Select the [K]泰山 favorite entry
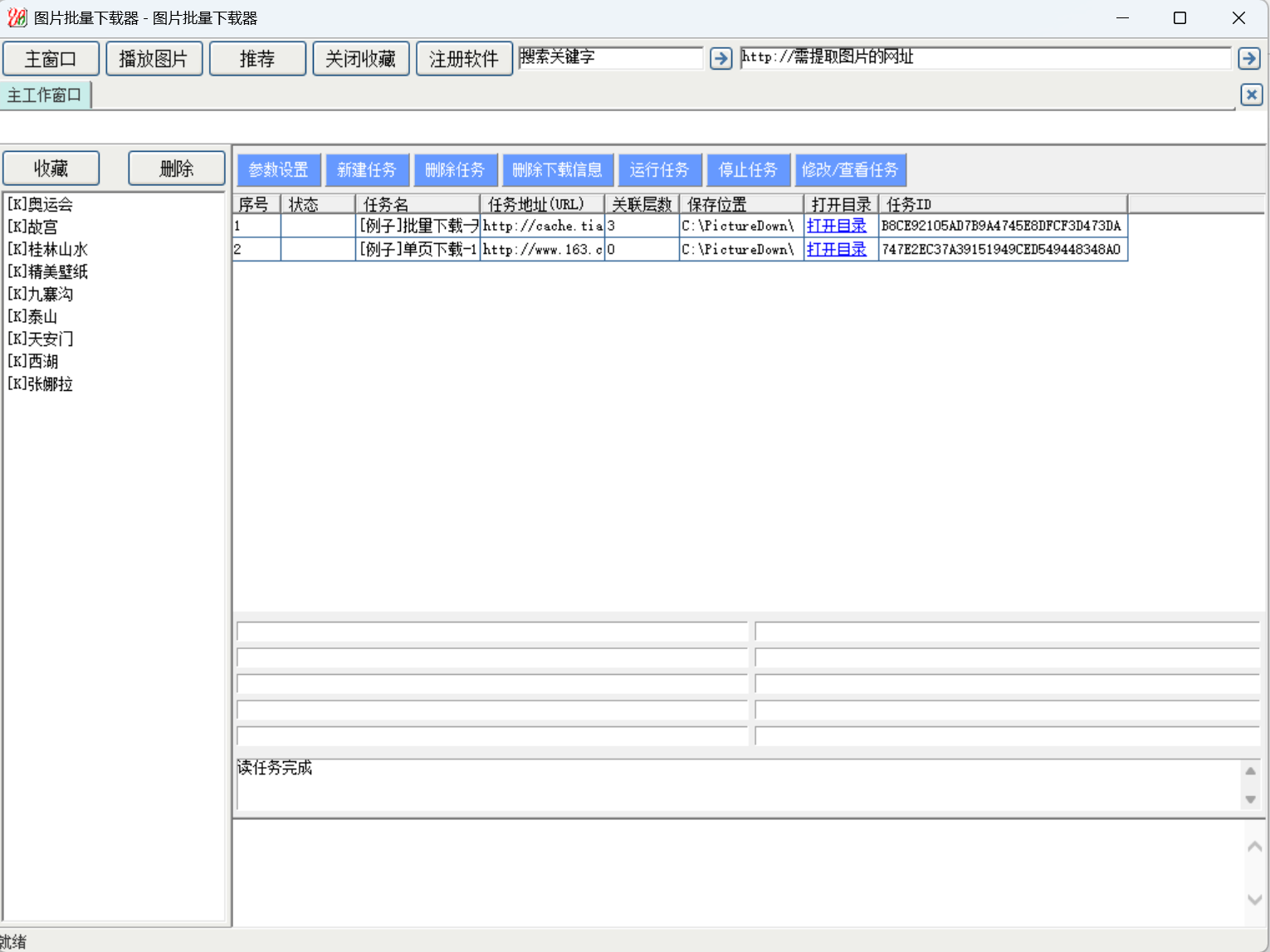The height and width of the screenshot is (952, 1270). 32,316
